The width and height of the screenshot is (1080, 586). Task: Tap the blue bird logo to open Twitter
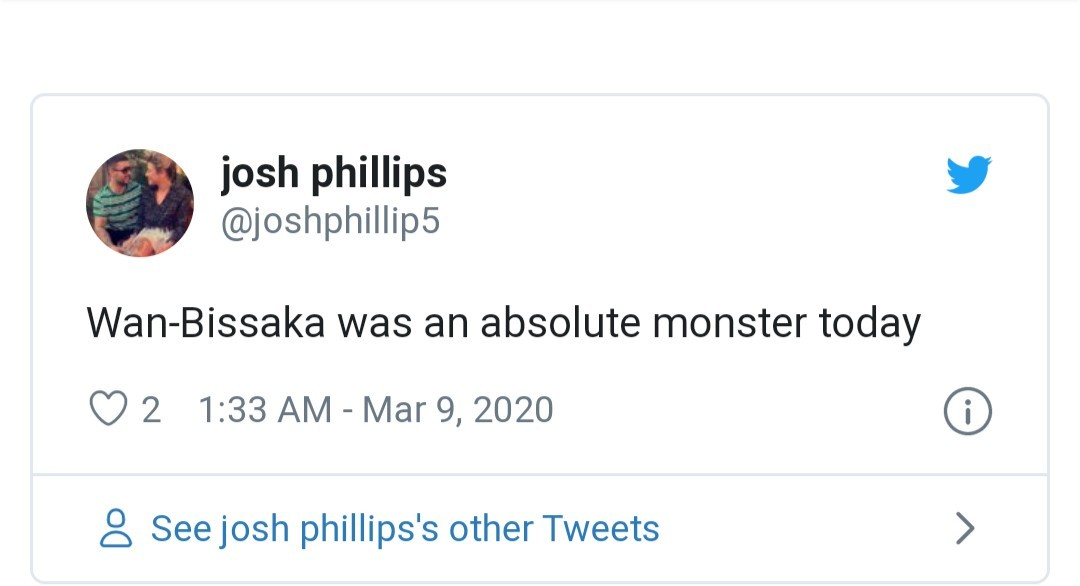[x=967, y=175]
